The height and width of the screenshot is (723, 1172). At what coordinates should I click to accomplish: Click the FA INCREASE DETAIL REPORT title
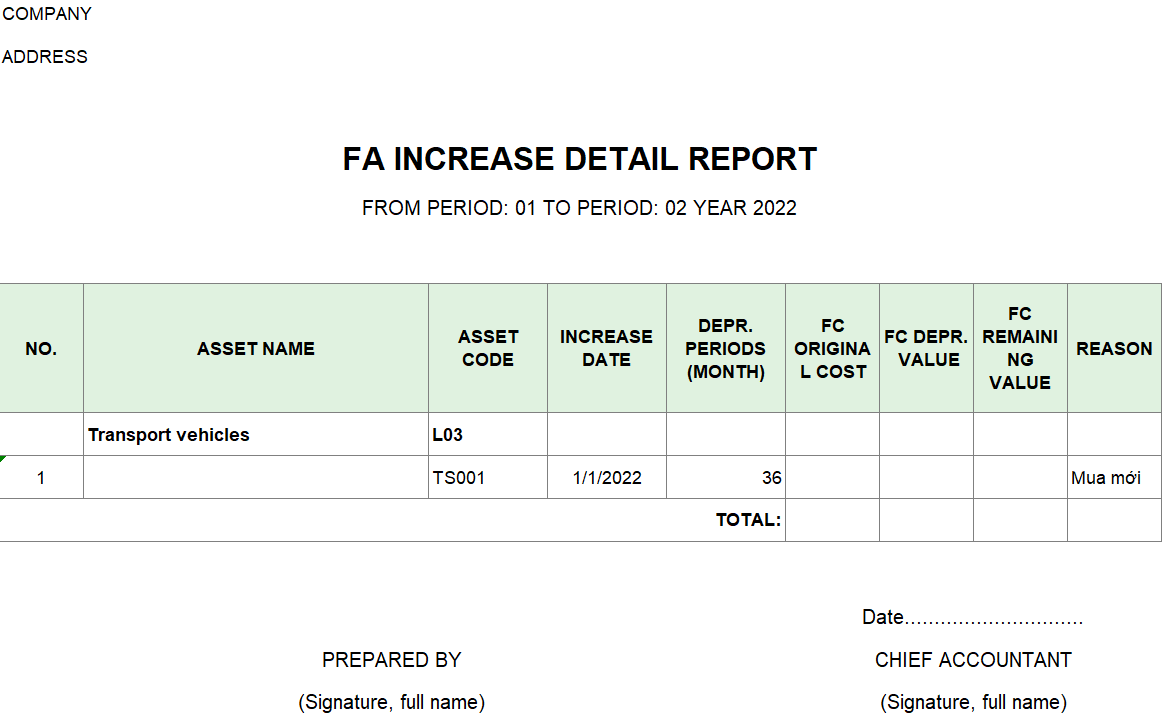tap(580, 159)
